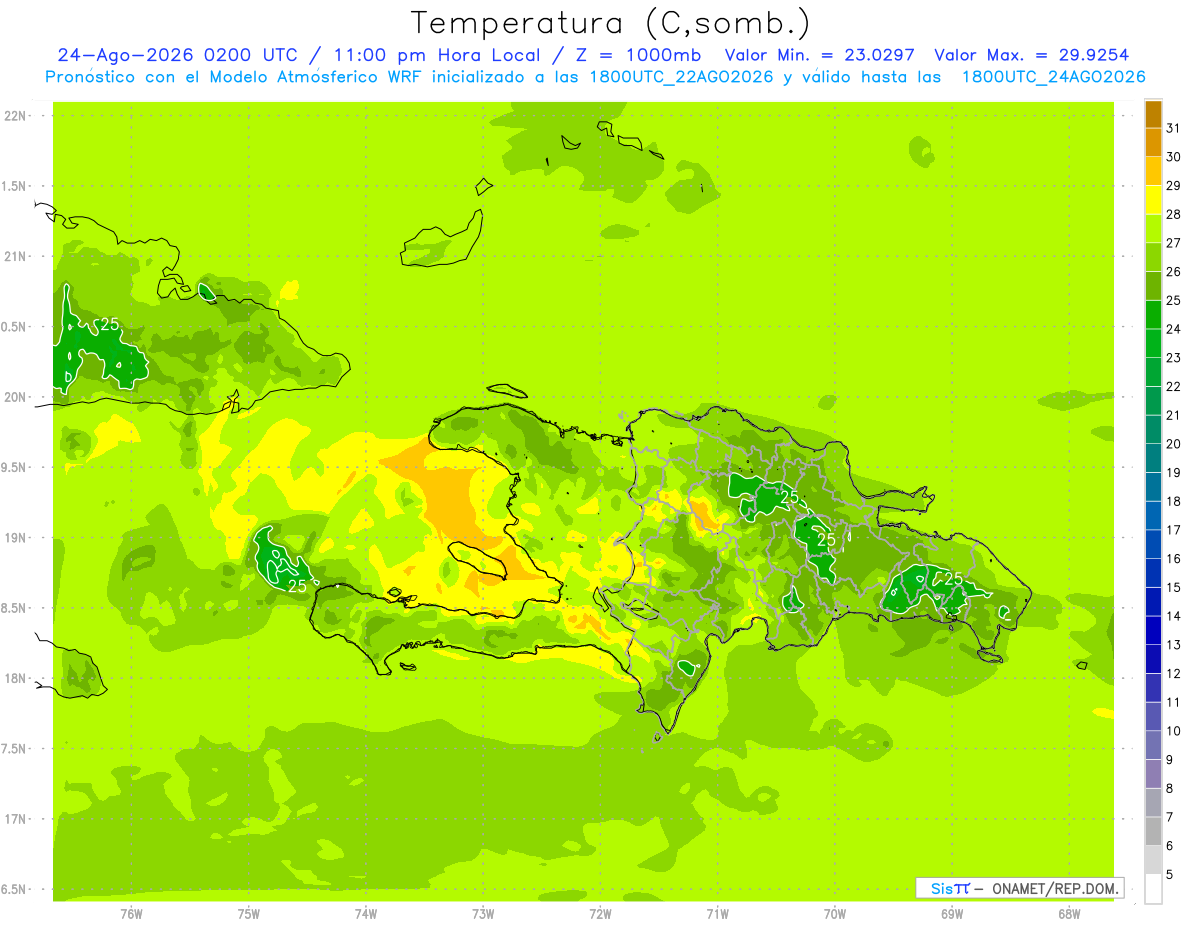1200x927 pixels.
Task: Click the "19N" latitude label
Action: (15, 538)
